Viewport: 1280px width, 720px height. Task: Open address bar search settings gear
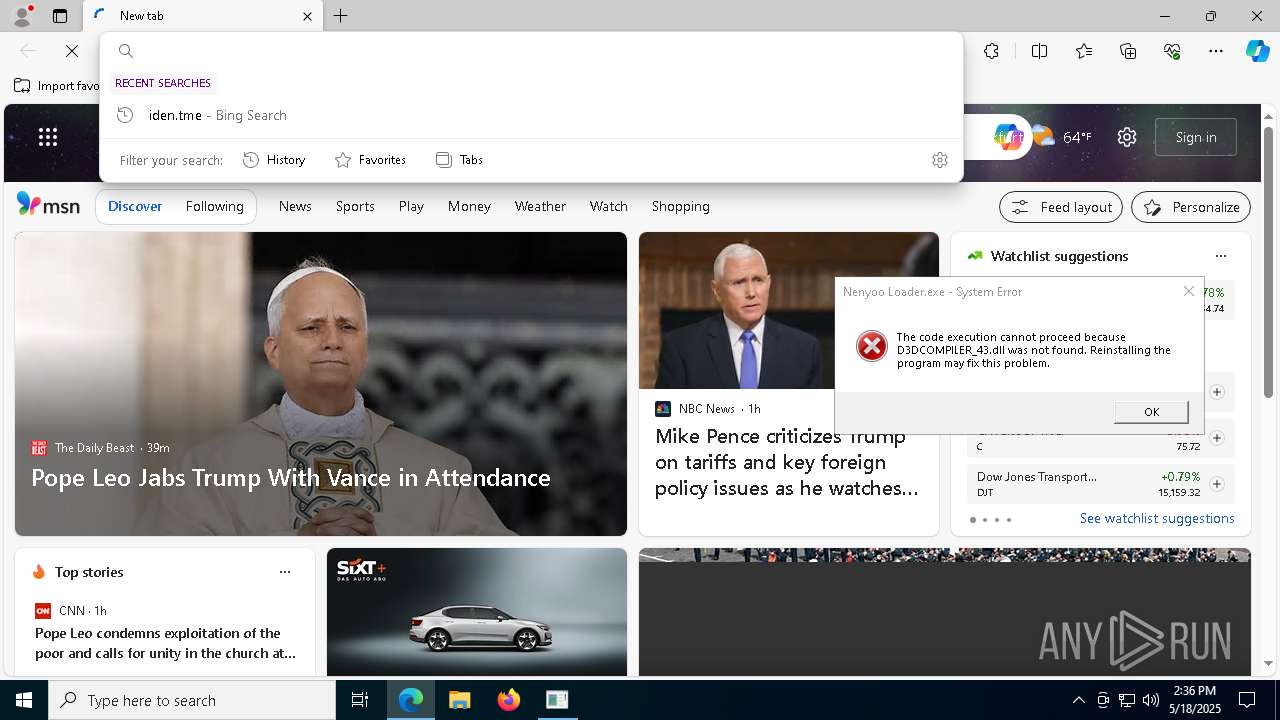(939, 160)
